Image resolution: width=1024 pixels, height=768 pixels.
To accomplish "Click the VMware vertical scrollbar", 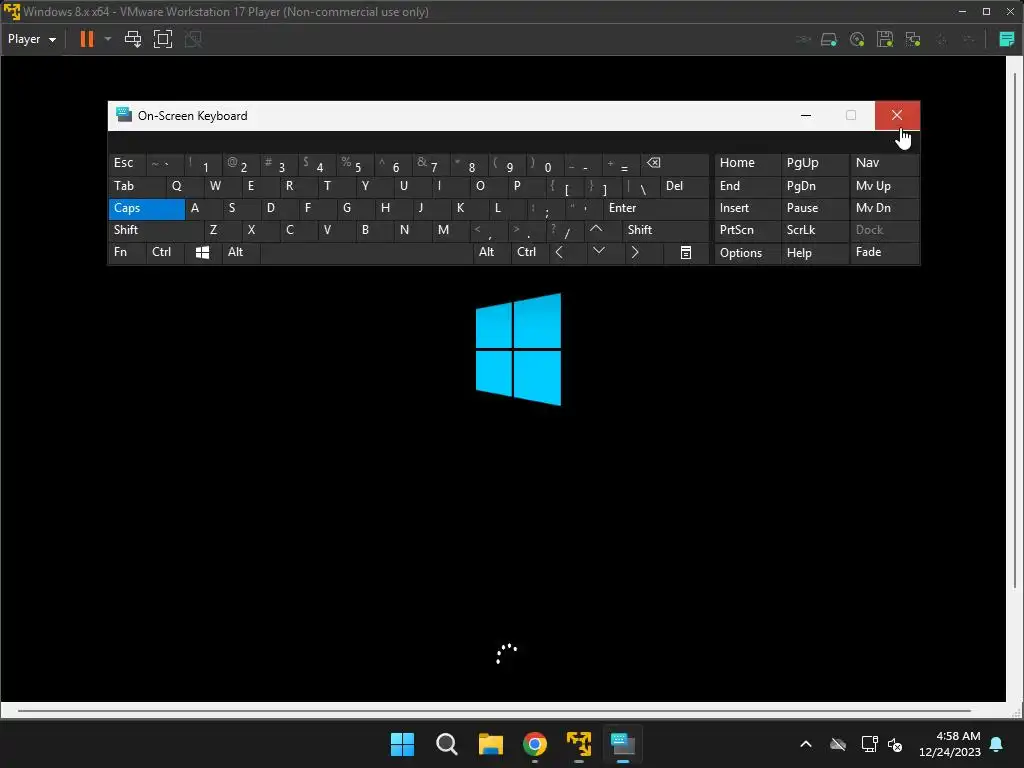I will (1015, 330).
